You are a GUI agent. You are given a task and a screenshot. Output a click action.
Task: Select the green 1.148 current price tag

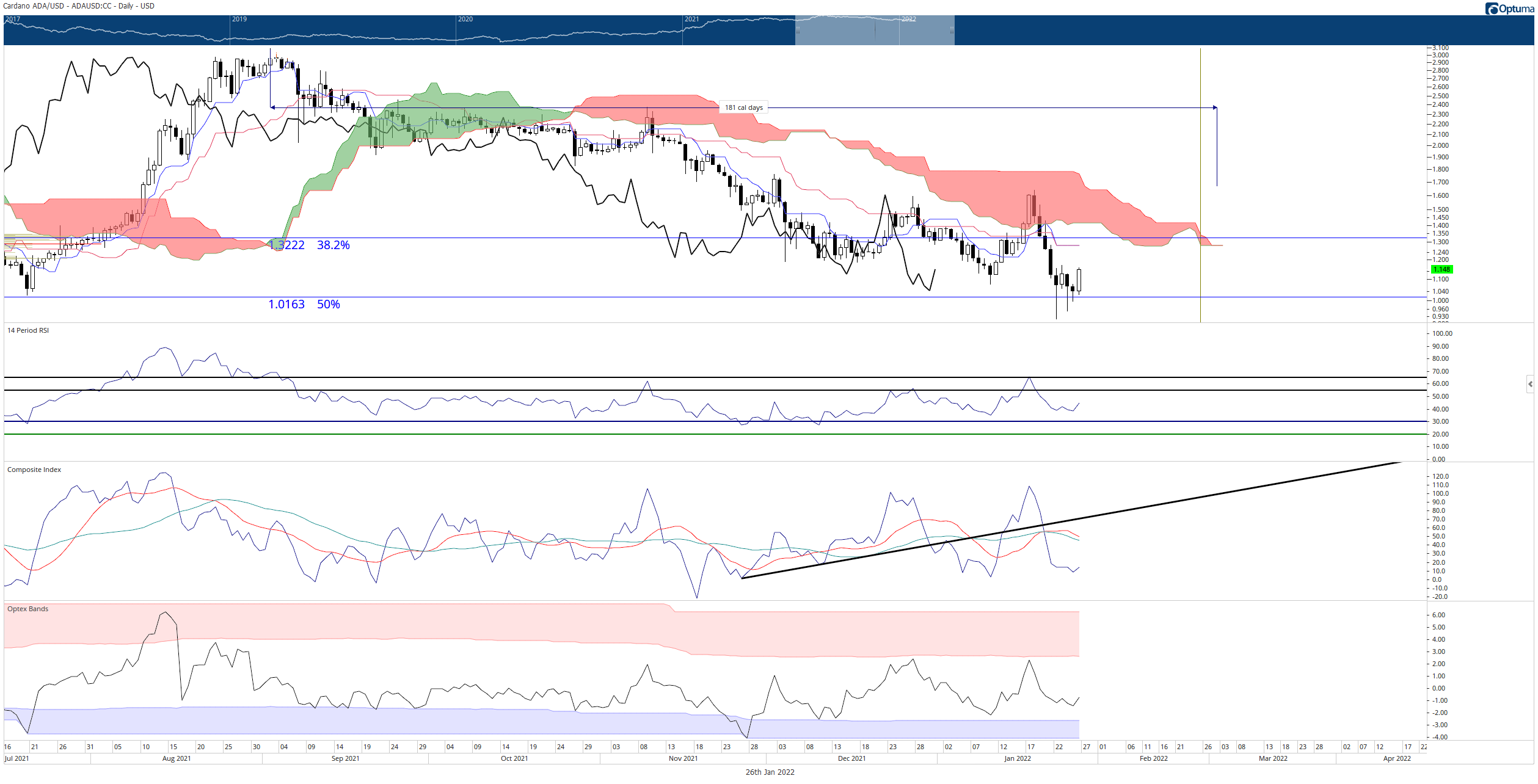[1442, 269]
